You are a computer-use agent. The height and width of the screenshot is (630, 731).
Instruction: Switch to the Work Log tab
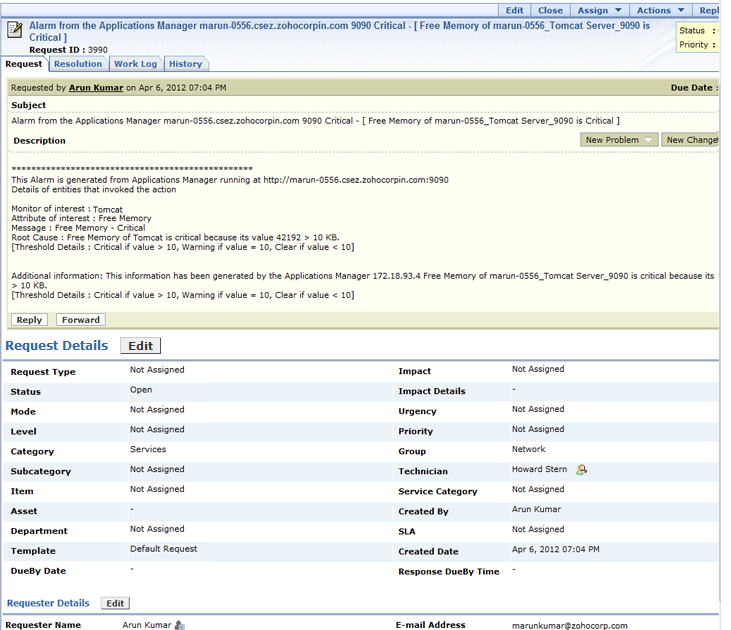136,64
